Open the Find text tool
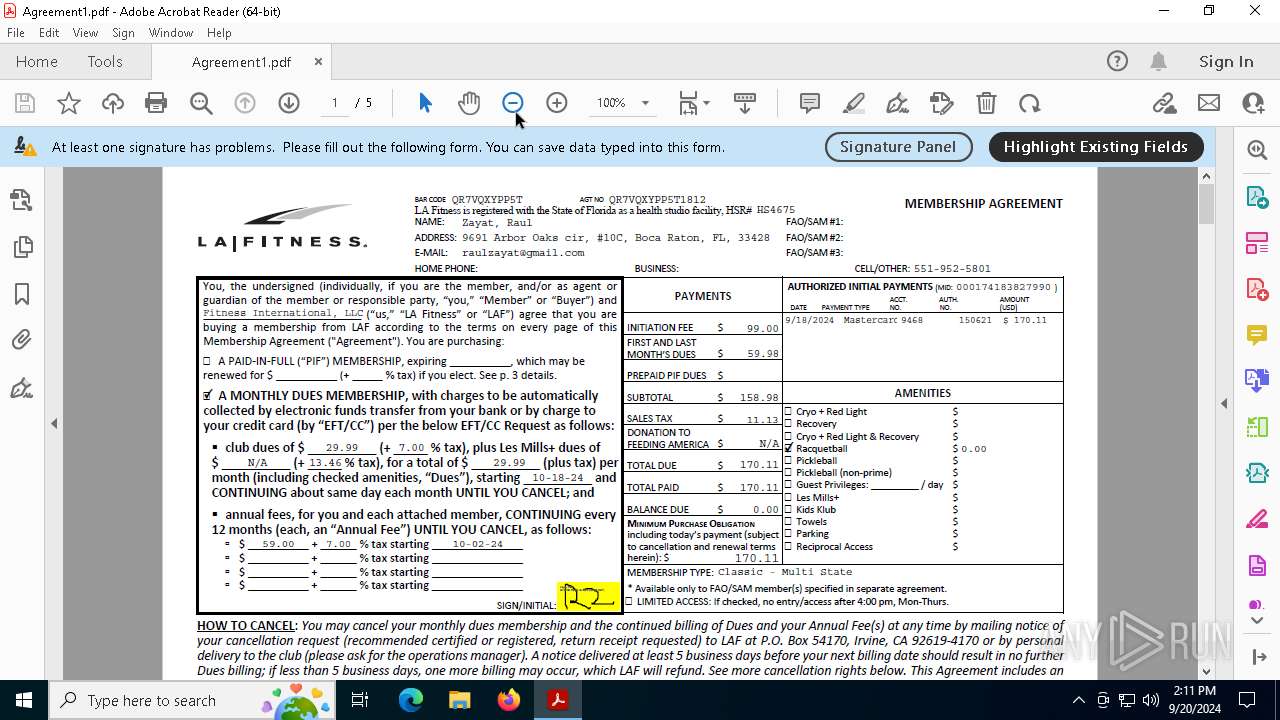1280x720 pixels. coord(201,103)
